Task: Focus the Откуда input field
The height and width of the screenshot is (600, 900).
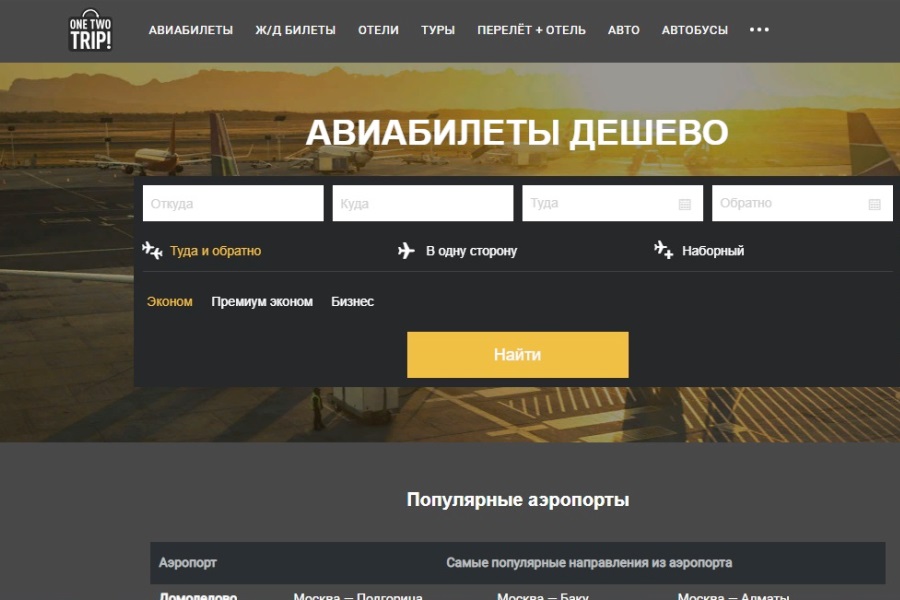Action: point(233,204)
